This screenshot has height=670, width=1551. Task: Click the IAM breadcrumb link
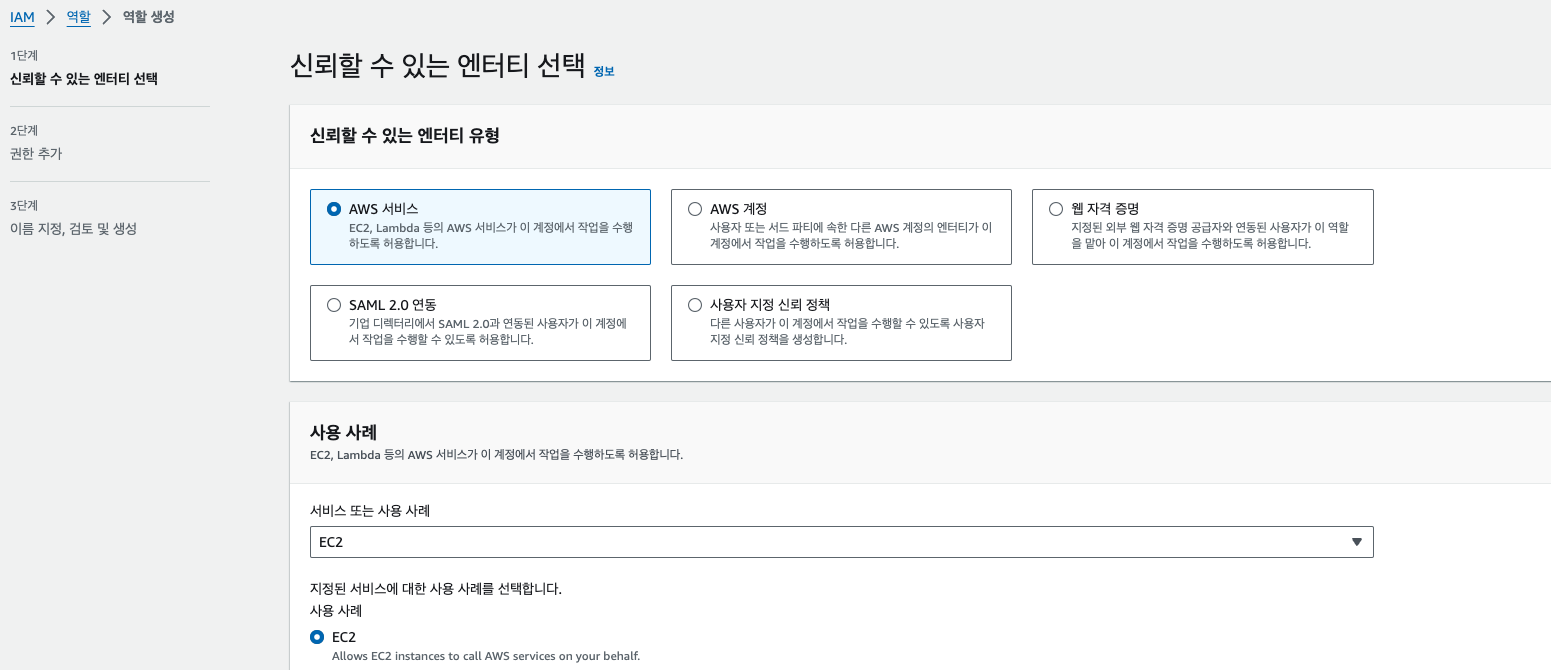(x=22, y=17)
